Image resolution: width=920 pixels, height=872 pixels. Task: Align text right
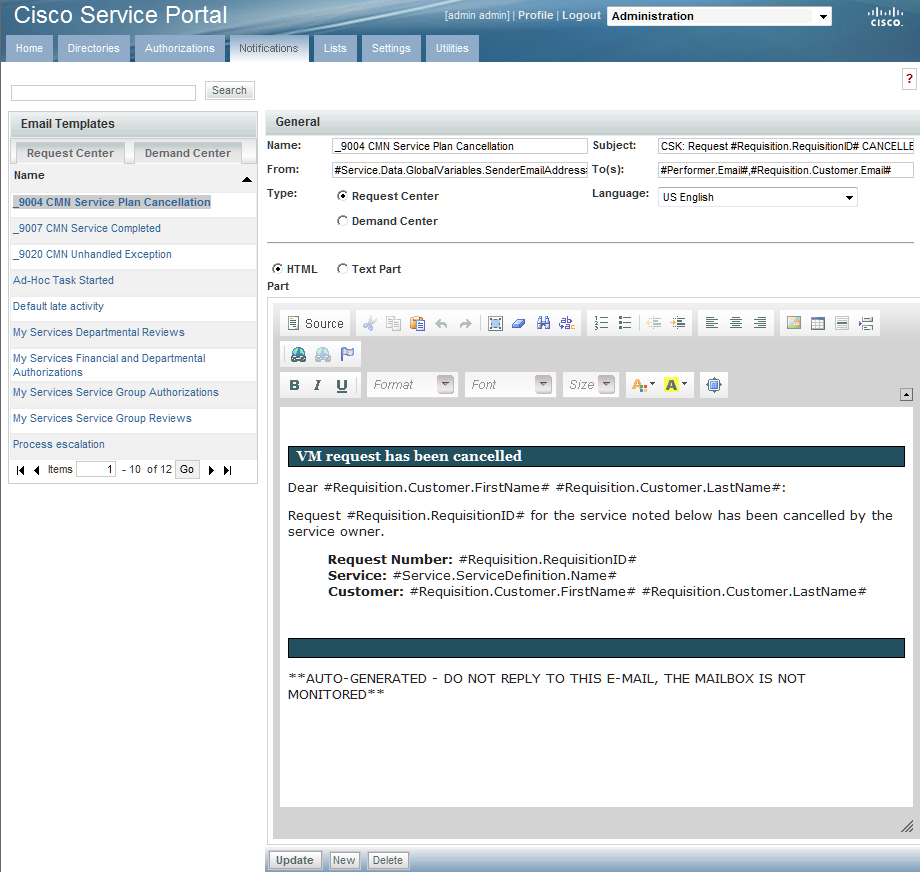click(x=760, y=323)
